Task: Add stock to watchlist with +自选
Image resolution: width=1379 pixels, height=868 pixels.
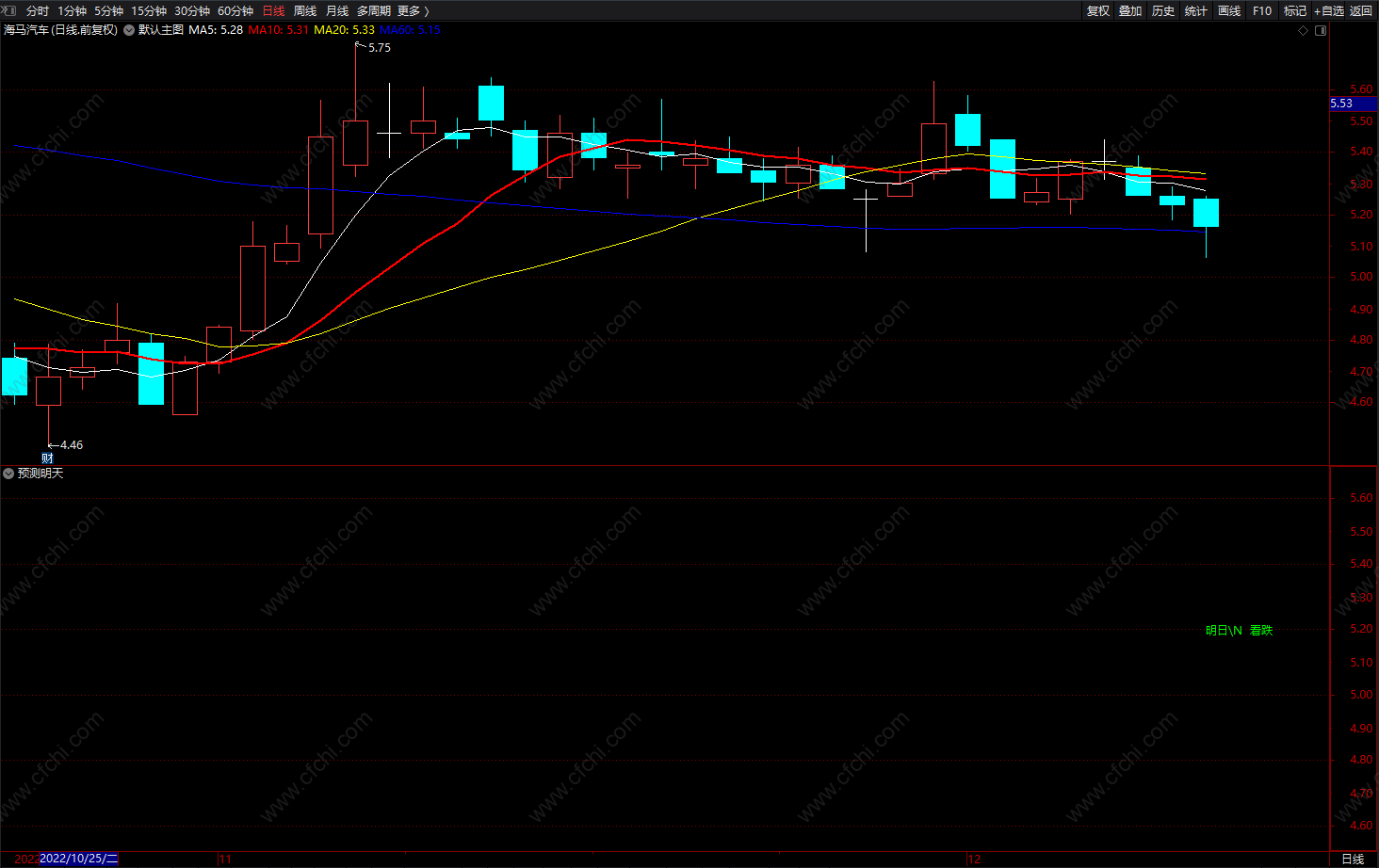Action: [1329, 11]
